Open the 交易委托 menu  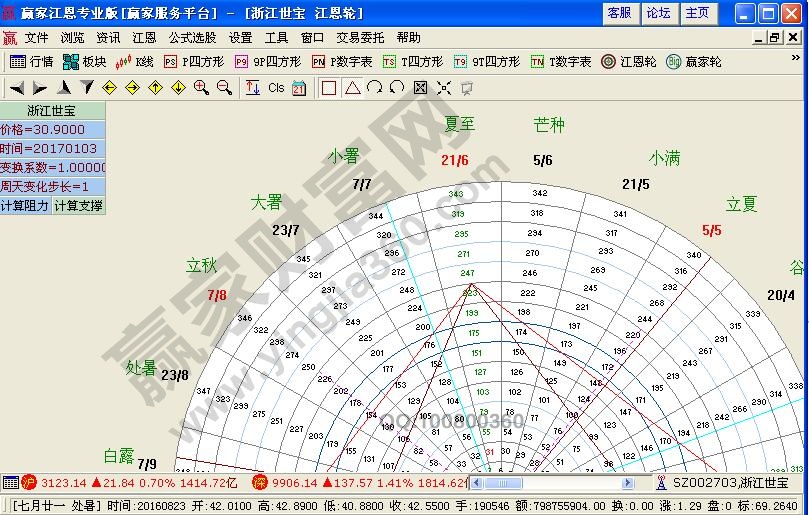pyautogui.click(x=360, y=38)
